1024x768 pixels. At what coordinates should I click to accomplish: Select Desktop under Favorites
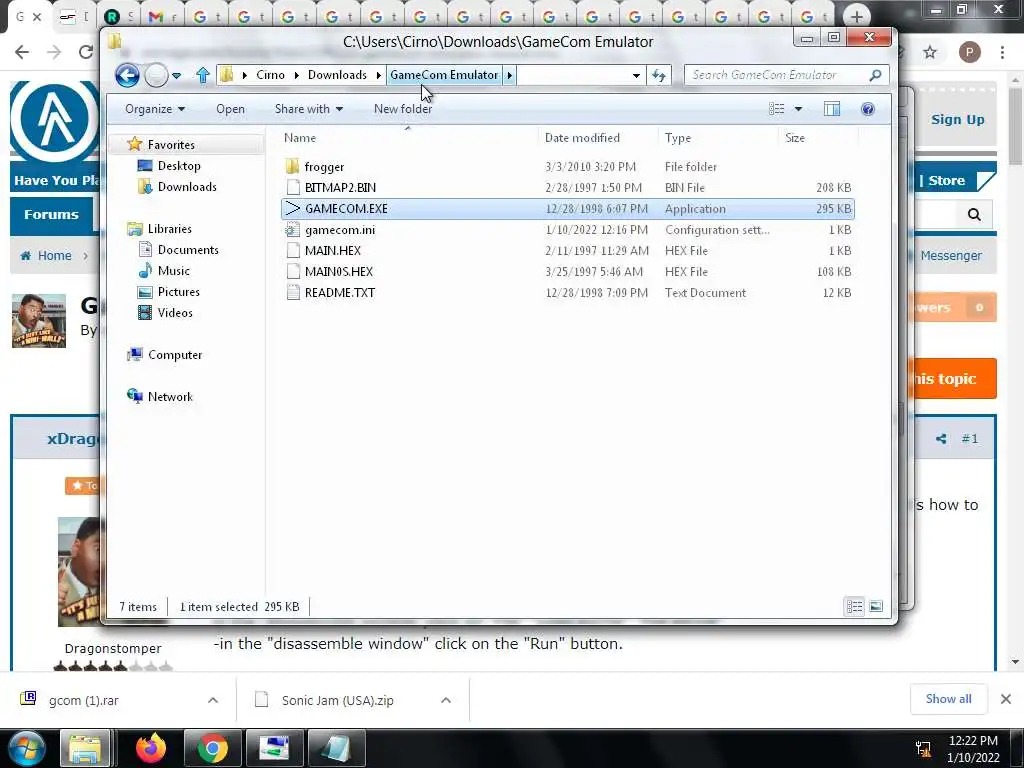179,166
